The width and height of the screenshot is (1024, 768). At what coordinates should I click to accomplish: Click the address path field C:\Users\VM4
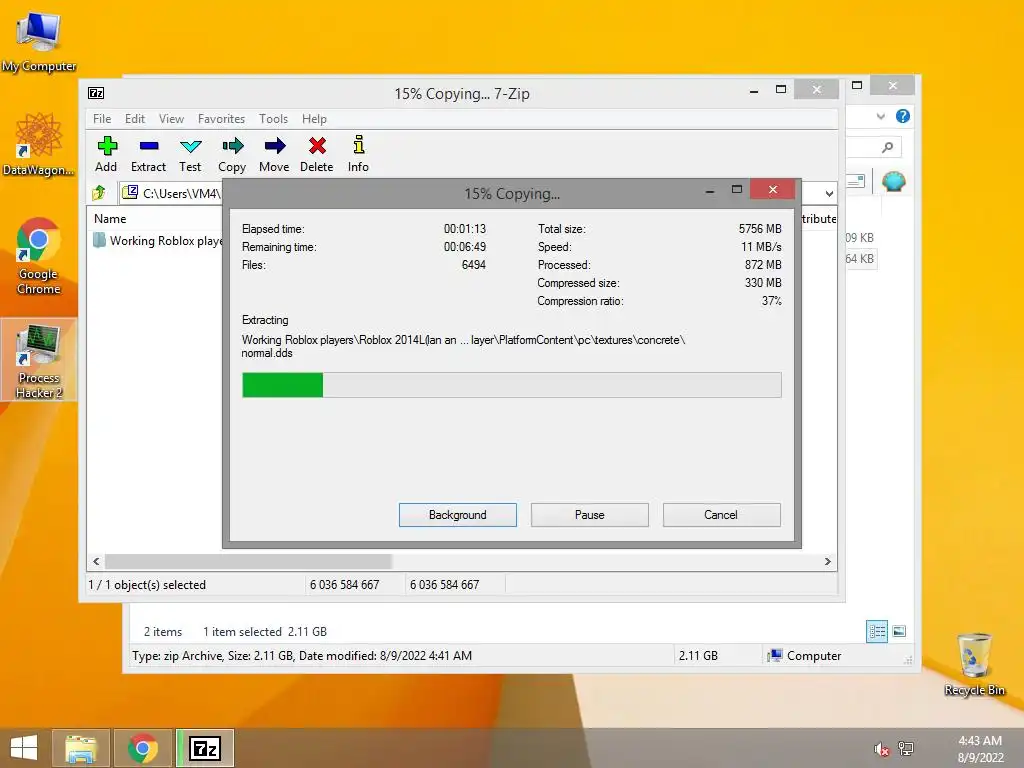coord(173,193)
